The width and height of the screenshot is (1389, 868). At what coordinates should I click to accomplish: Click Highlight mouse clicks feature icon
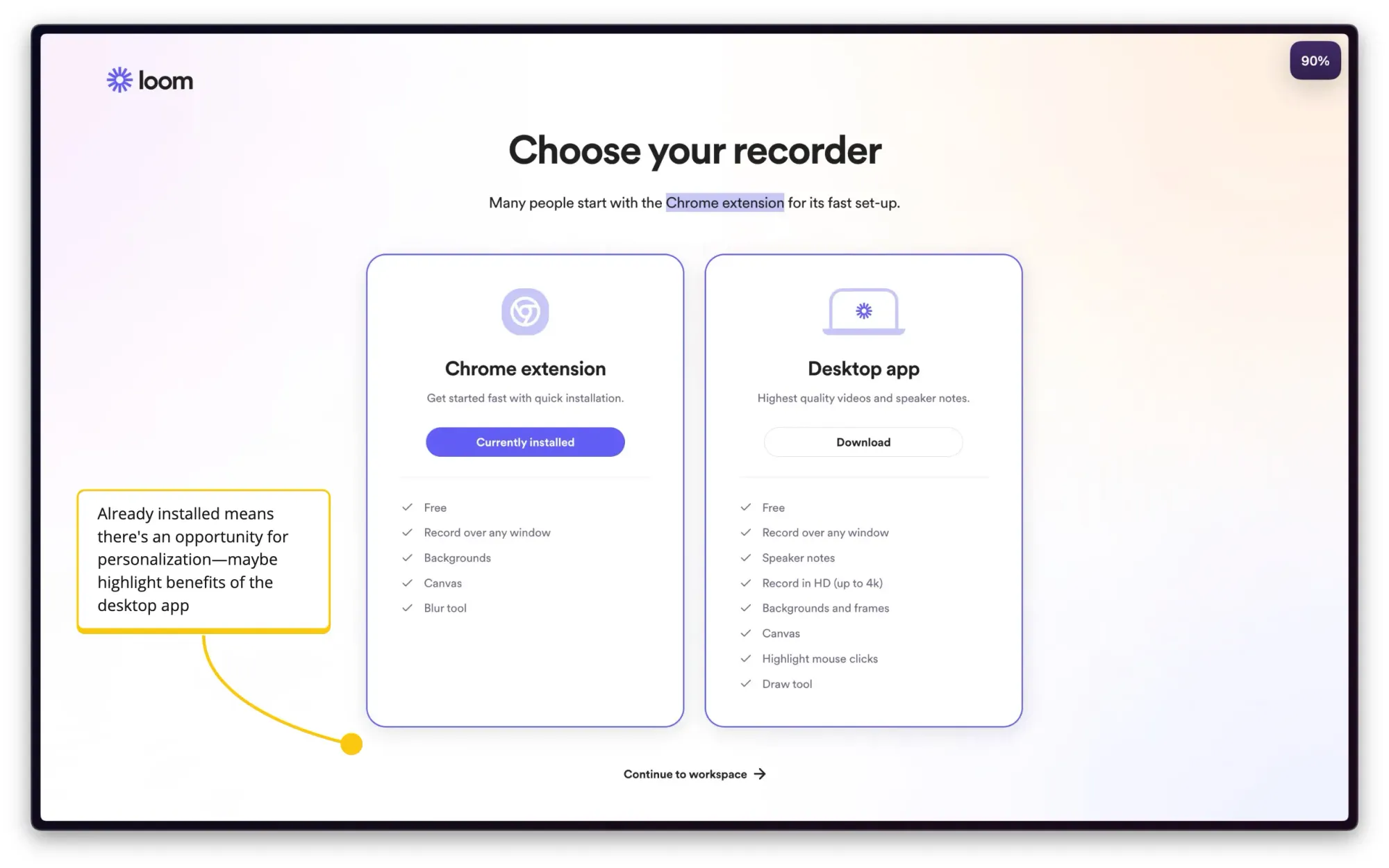[745, 658]
